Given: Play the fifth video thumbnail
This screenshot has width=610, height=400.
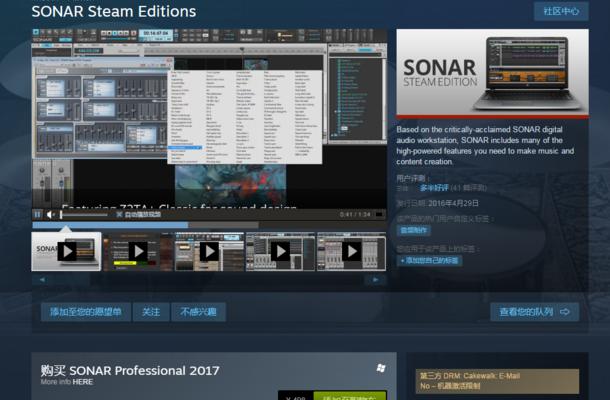Looking at the screenshot, I should 352,251.
